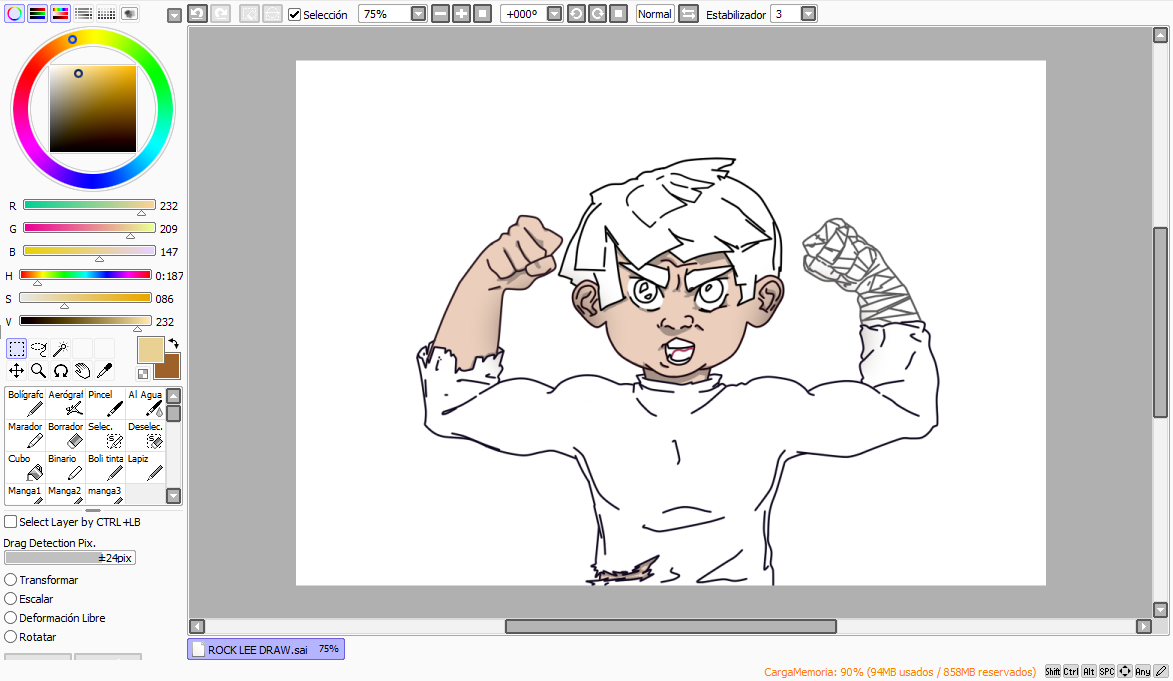Screen dimensions: 1173x681
Task: Choose the Deselec. selection eraser tool
Action: click(x=145, y=435)
